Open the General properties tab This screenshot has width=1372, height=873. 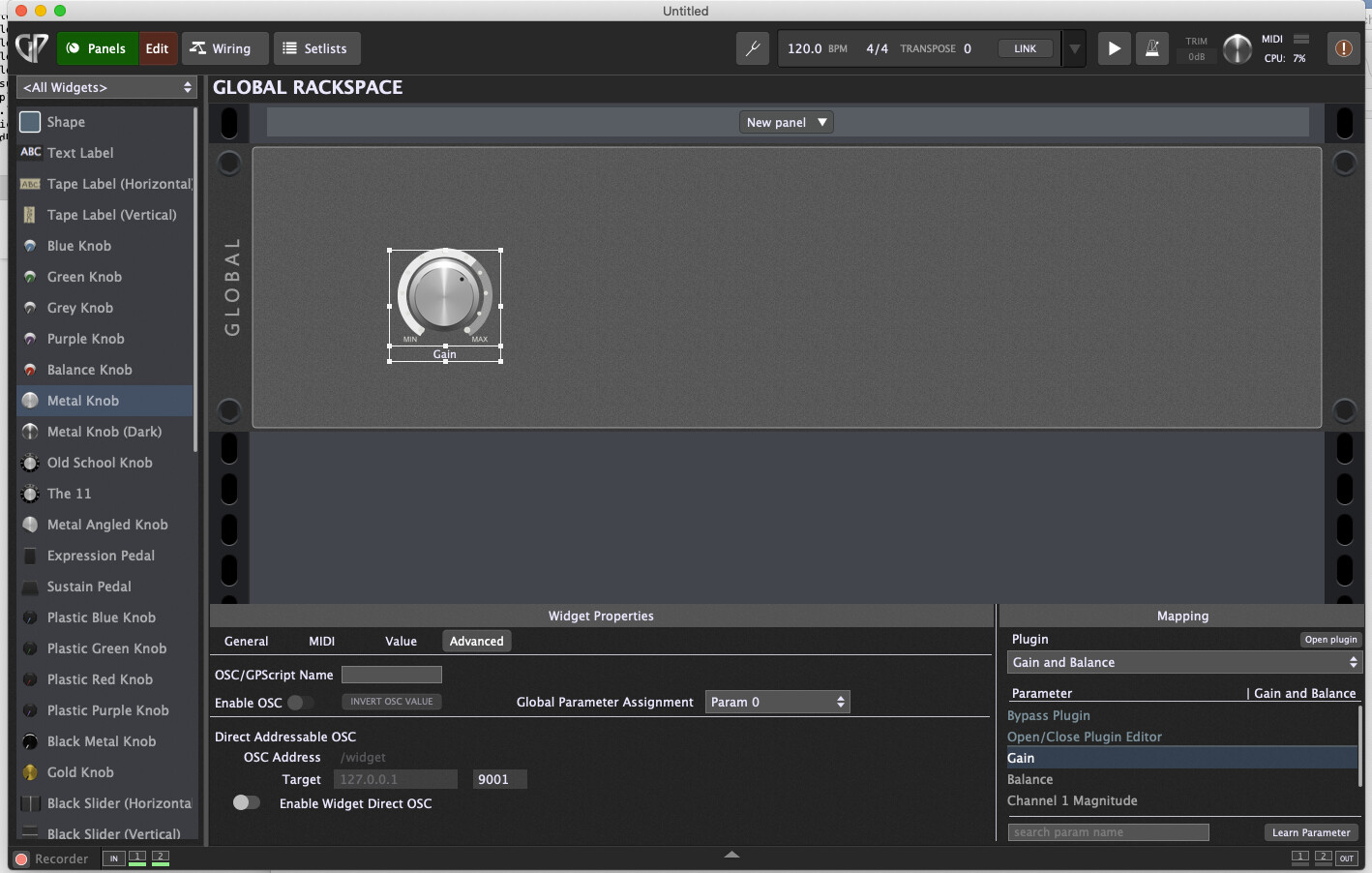pos(247,641)
